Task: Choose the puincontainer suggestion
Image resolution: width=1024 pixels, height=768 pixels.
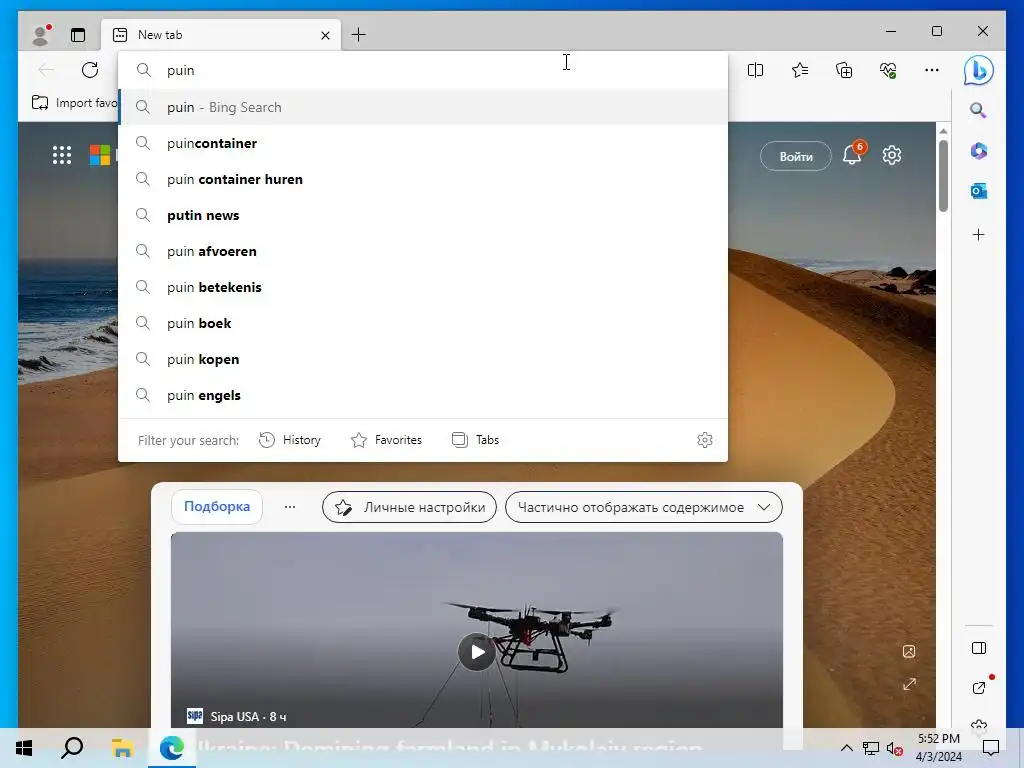Action: (x=423, y=143)
